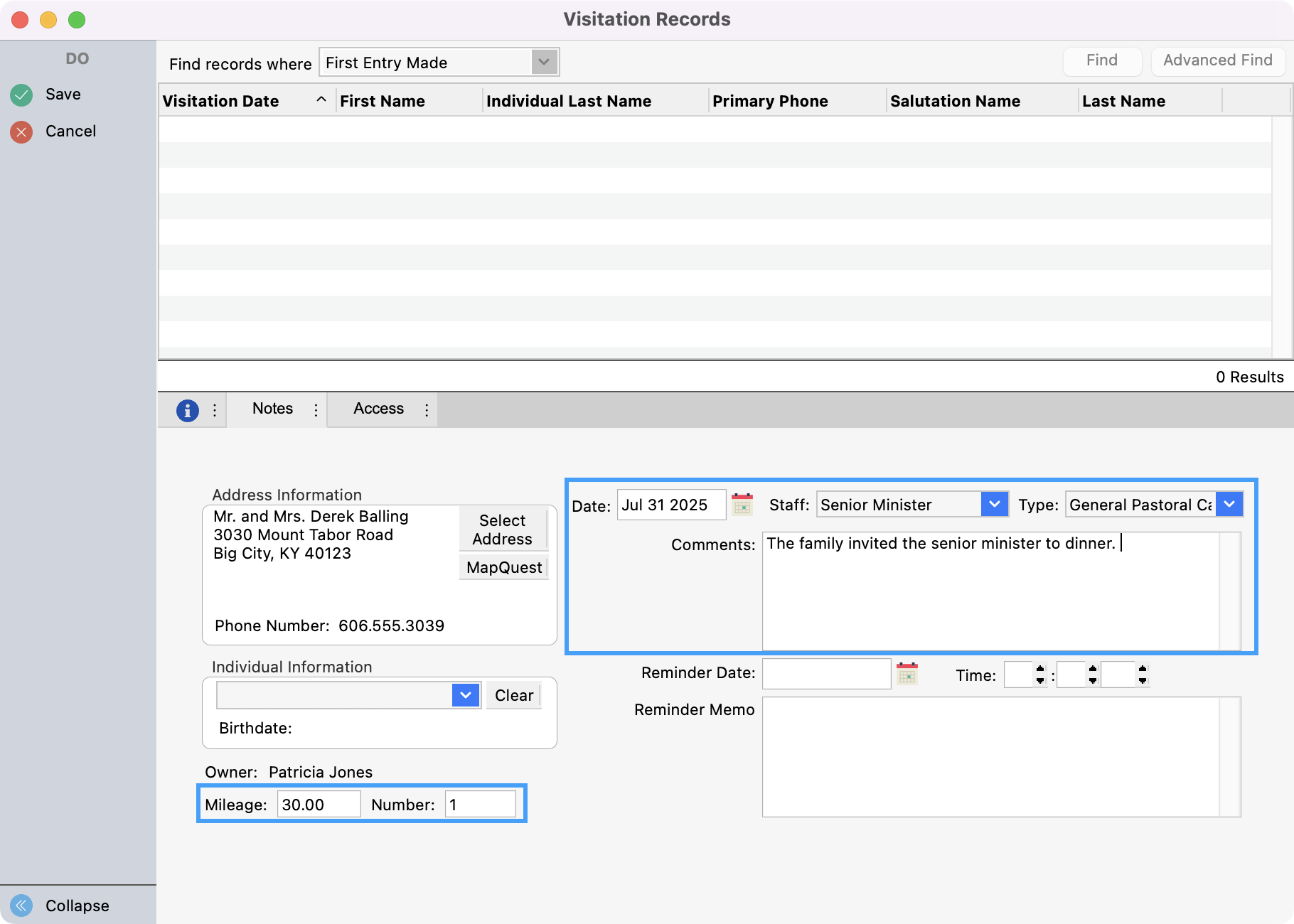The image size is (1294, 924).
Task: Click the green Save checkmark icon
Action: 21,95
